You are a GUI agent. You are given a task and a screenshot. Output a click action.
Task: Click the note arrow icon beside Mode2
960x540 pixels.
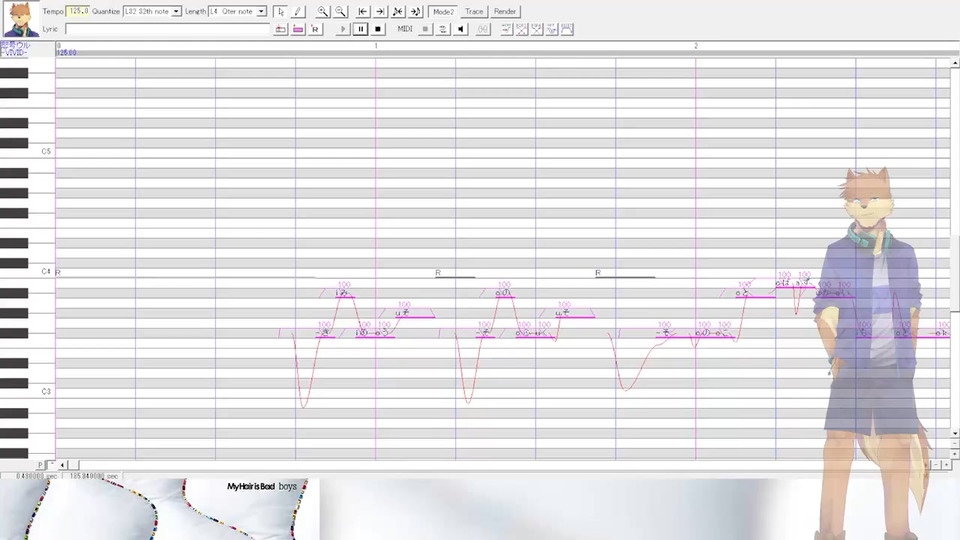click(416, 12)
